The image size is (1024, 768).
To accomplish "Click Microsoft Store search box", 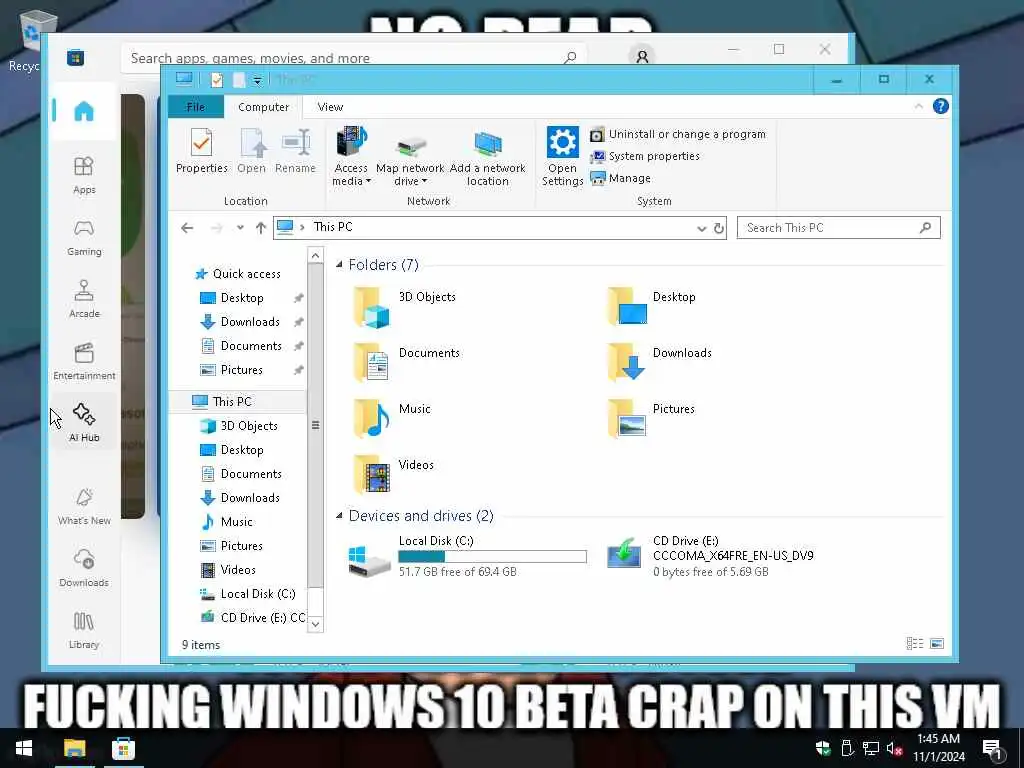I will point(353,58).
